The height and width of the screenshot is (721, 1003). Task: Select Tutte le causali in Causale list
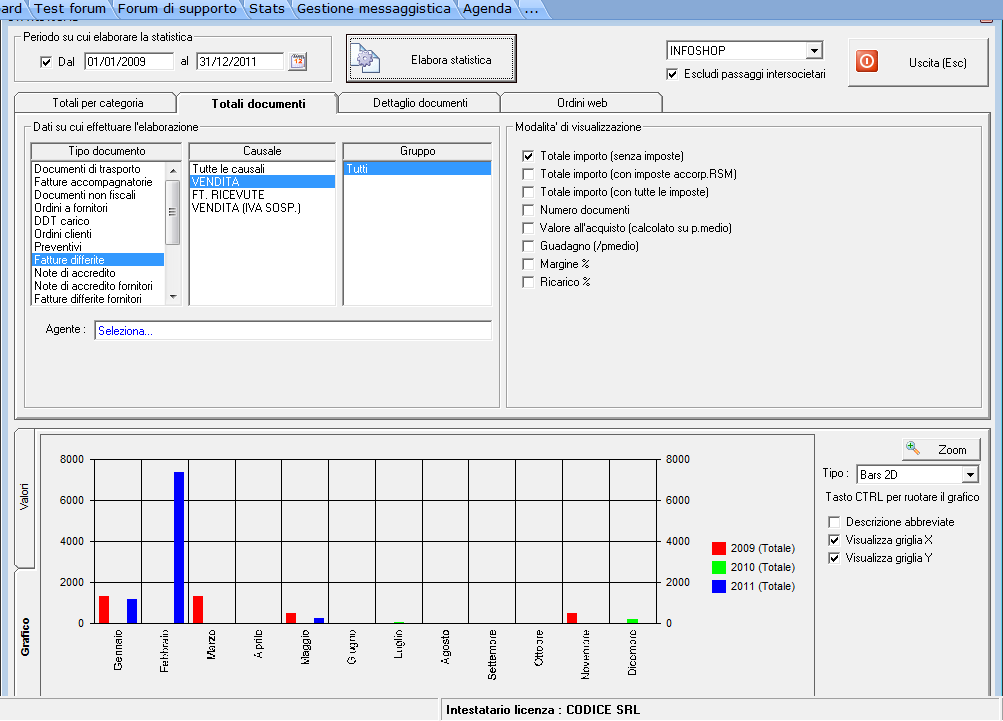[262, 169]
